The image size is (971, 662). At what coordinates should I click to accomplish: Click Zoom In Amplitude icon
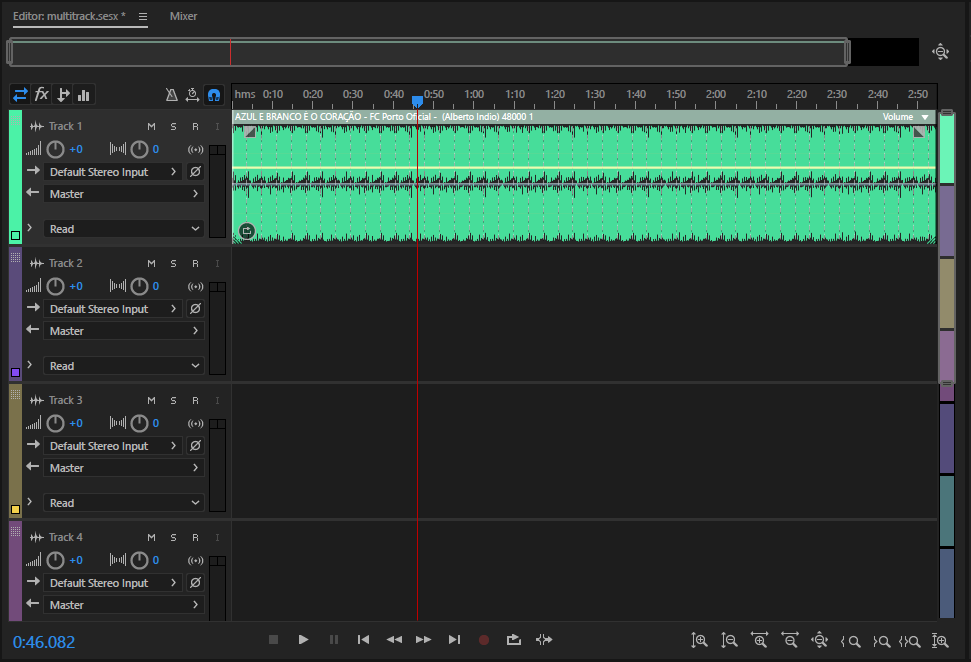tap(700, 640)
